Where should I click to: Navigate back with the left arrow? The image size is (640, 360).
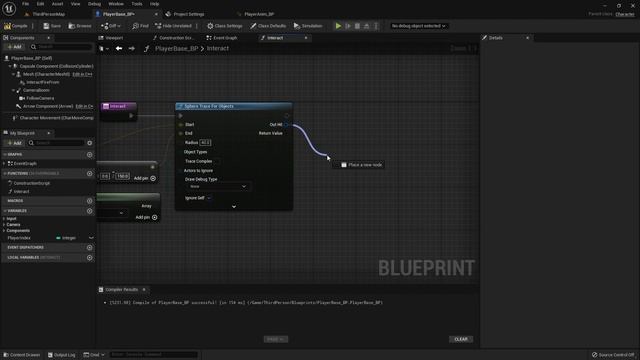click(119, 49)
